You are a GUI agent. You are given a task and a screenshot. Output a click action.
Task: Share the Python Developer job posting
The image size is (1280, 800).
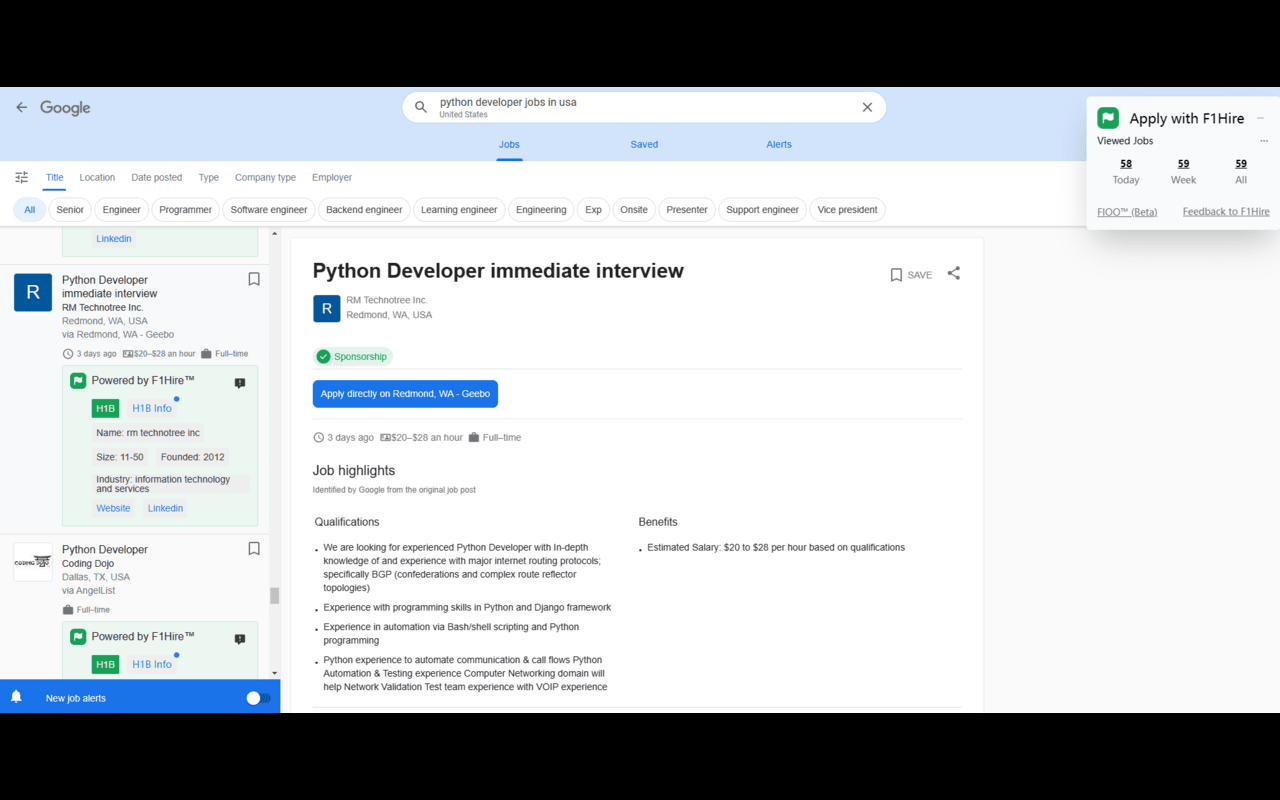954,273
